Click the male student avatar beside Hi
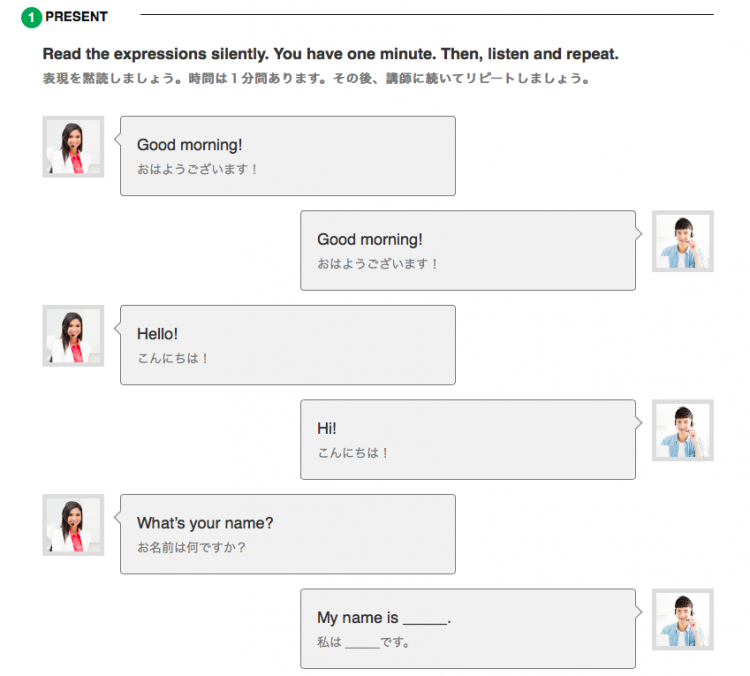Screen dimensions: 750x676 (683, 430)
